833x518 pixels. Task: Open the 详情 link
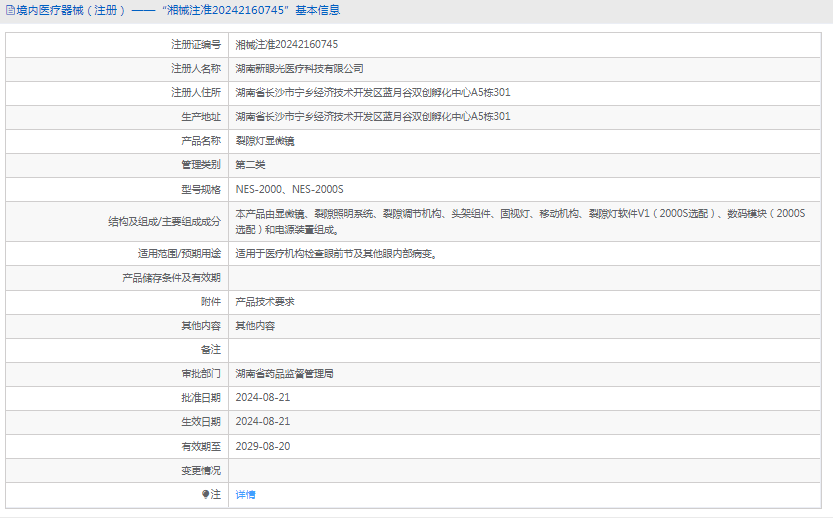(245, 495)
